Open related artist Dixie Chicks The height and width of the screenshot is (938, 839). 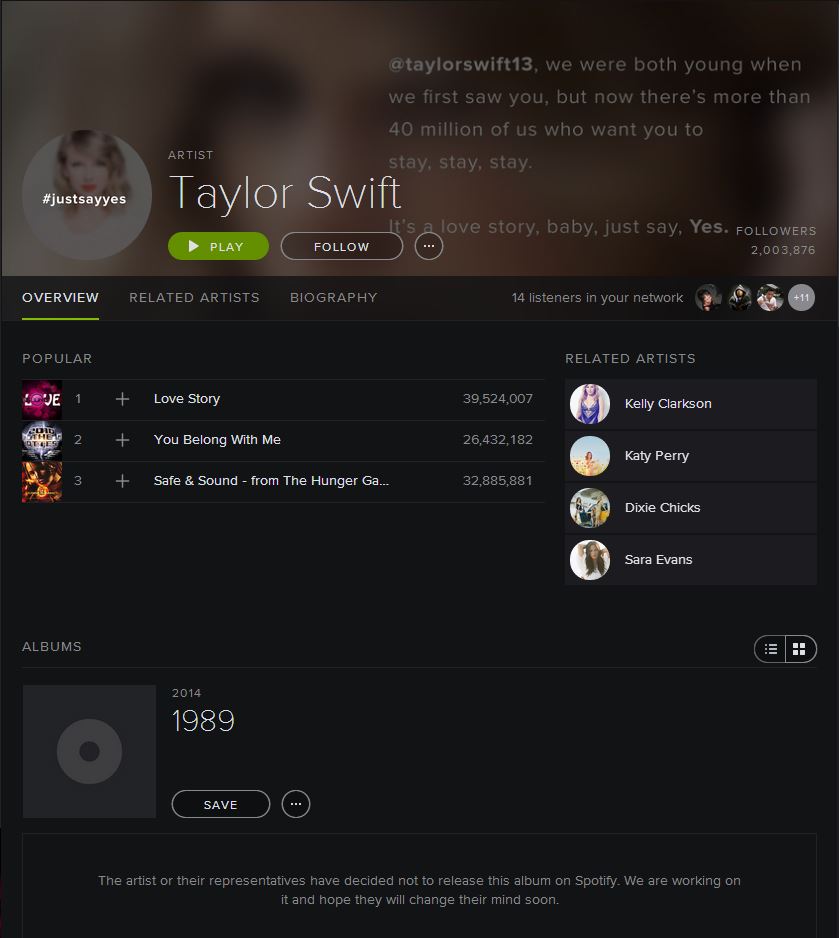pyautogui.click(x=691, y=508)
